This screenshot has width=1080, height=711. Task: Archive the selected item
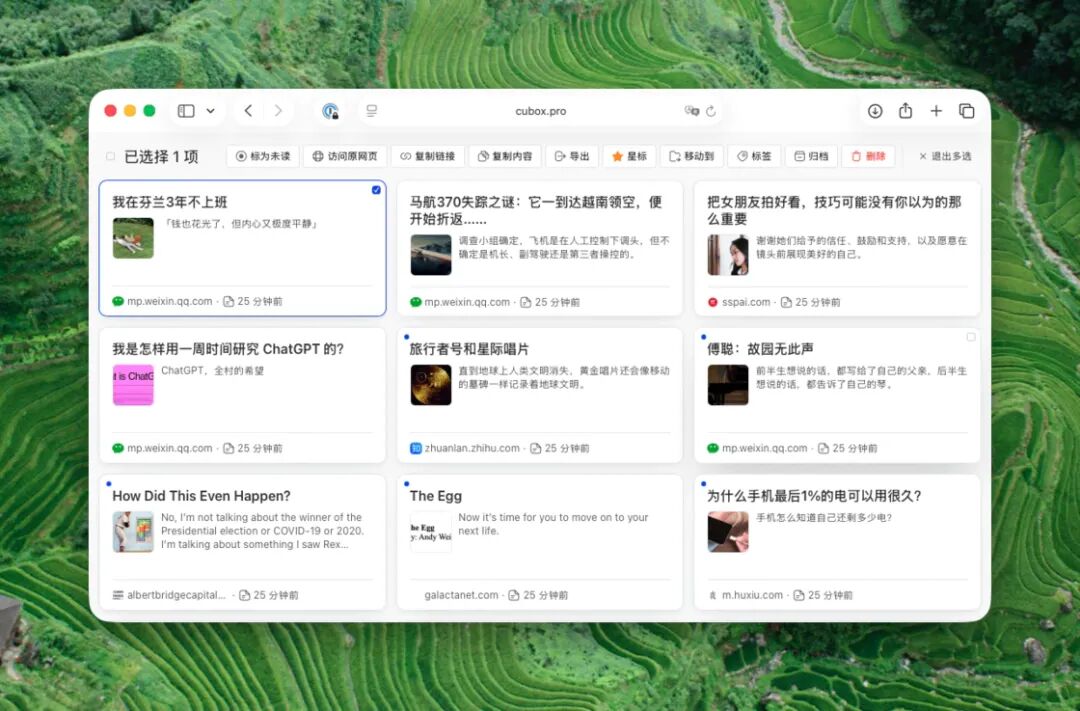point(811,156)
